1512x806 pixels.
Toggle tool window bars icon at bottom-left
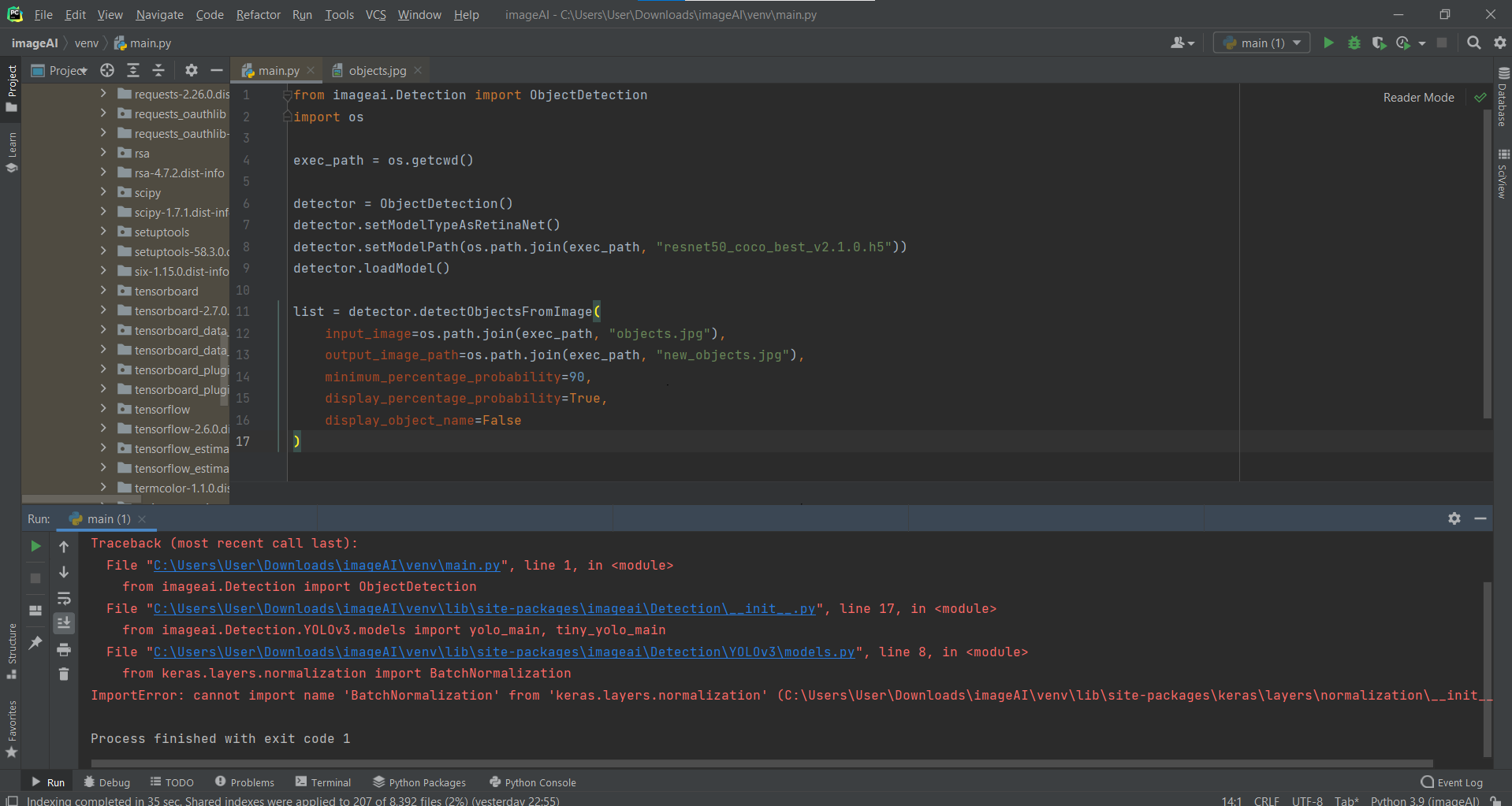[x=12, y=800]
